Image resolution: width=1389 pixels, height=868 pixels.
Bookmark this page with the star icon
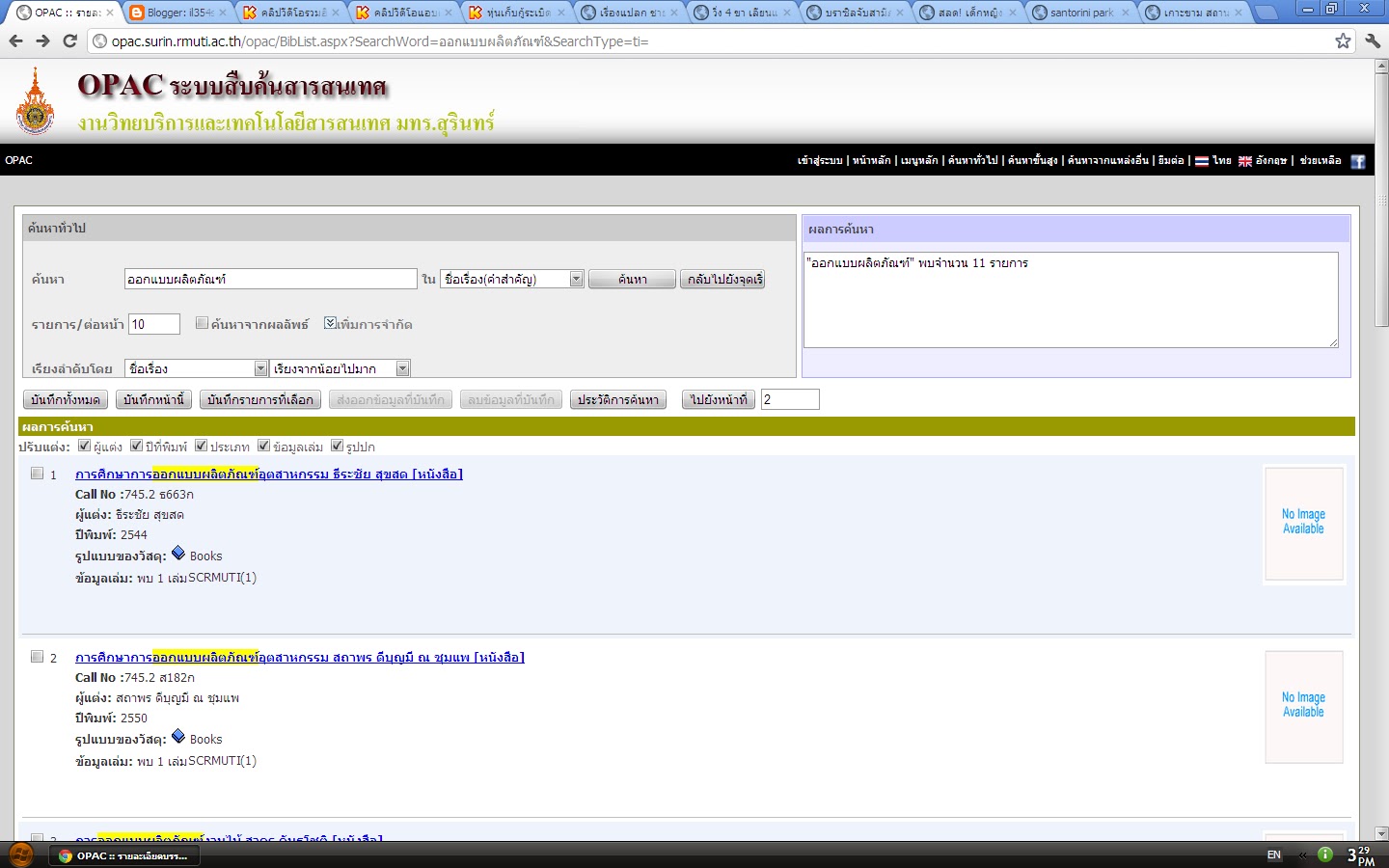pyautogui.click(x=1343, y=41)
